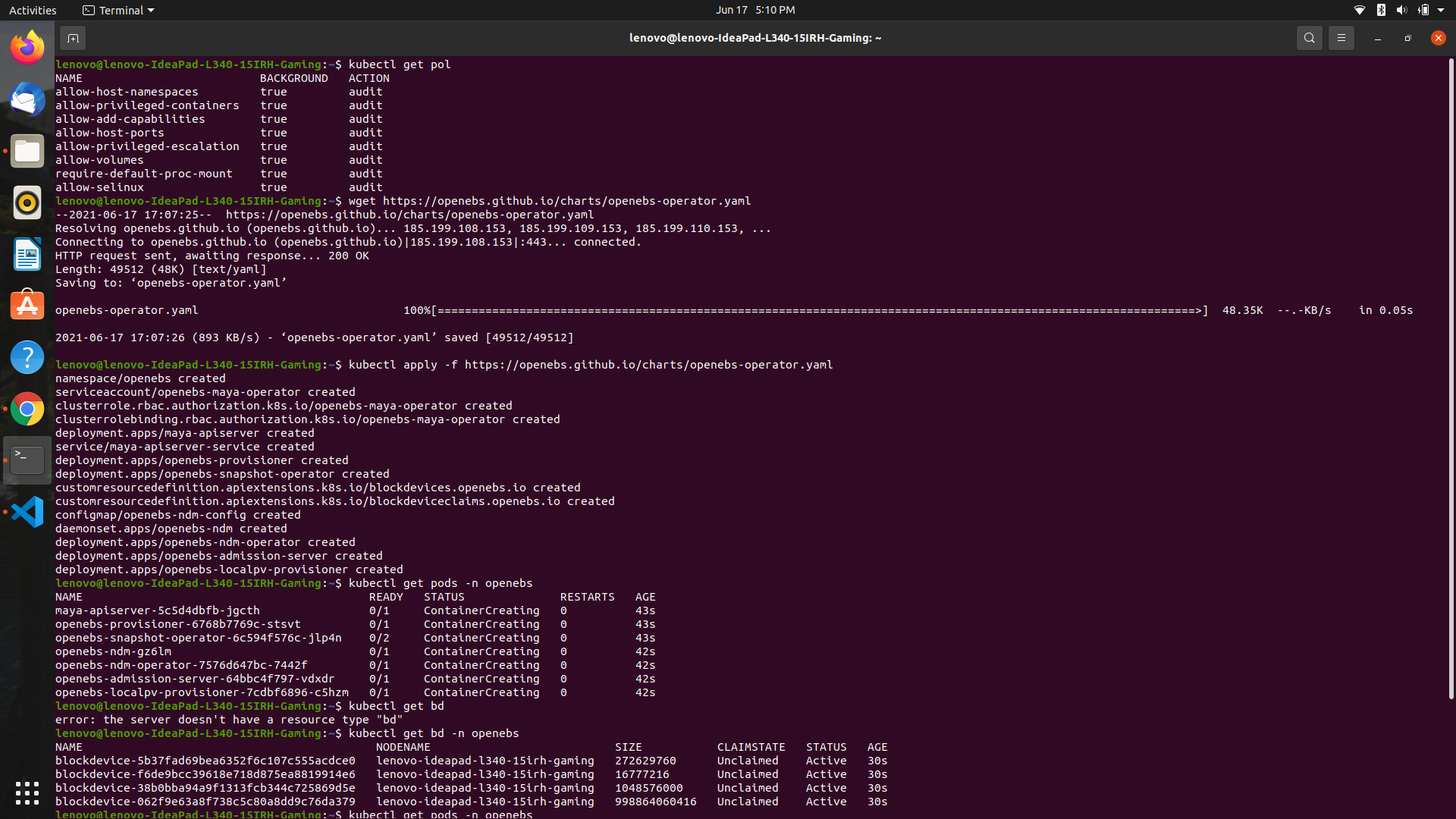The height and width of the screenshot is (819, 1456).
Task: Open new terminal tab button
Action: tap(73, 38)
